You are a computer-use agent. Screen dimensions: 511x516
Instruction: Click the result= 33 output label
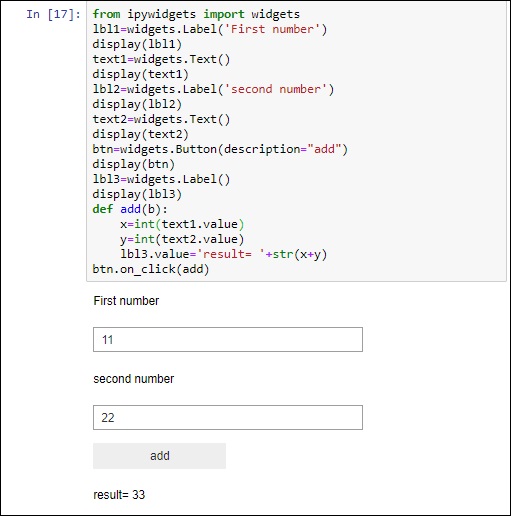point(119,495)
